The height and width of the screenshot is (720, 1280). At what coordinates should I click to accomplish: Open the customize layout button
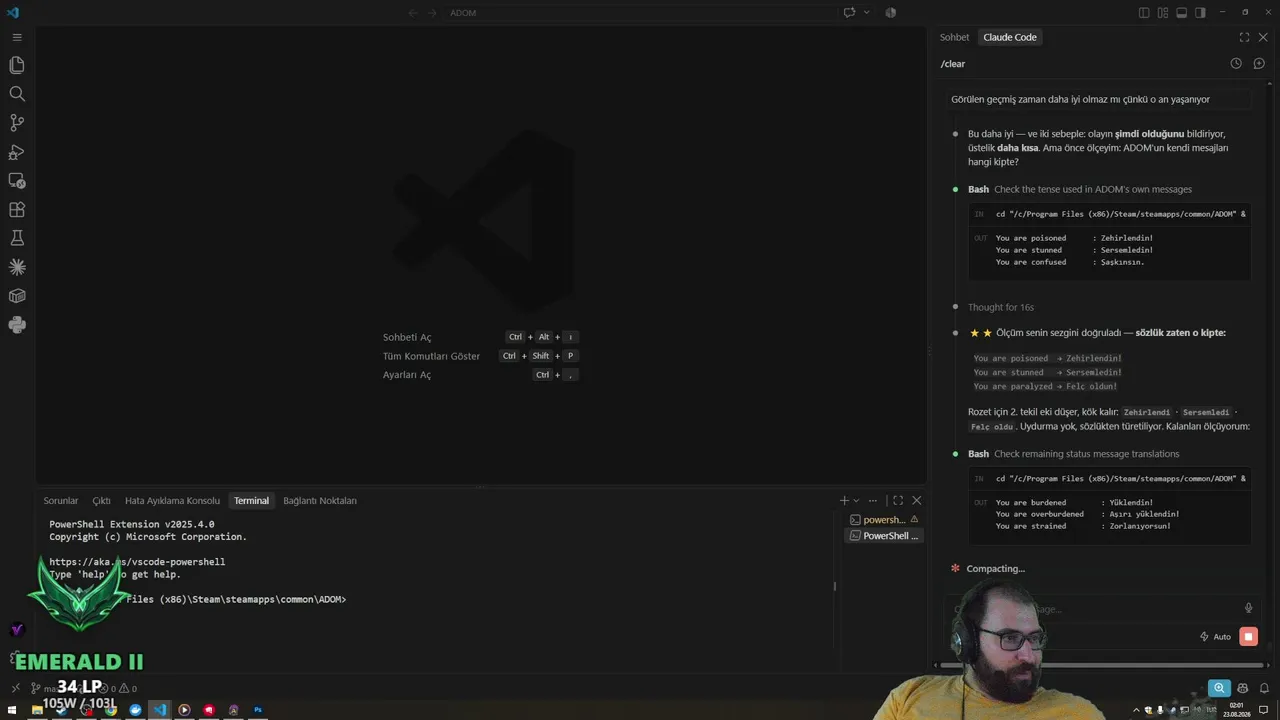[1163, 13]
